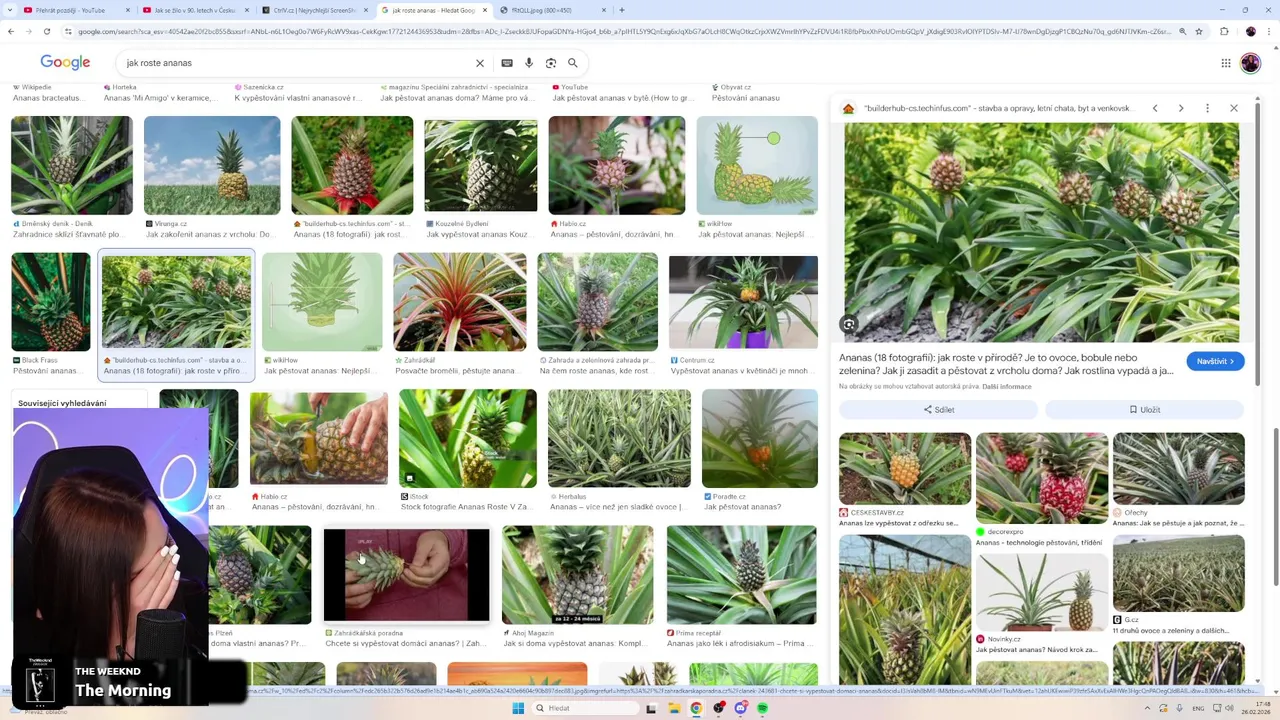Viewport: 1280px width, 720px height.
Task: Open the on-screen keyboard input tool
Action: 507,63
